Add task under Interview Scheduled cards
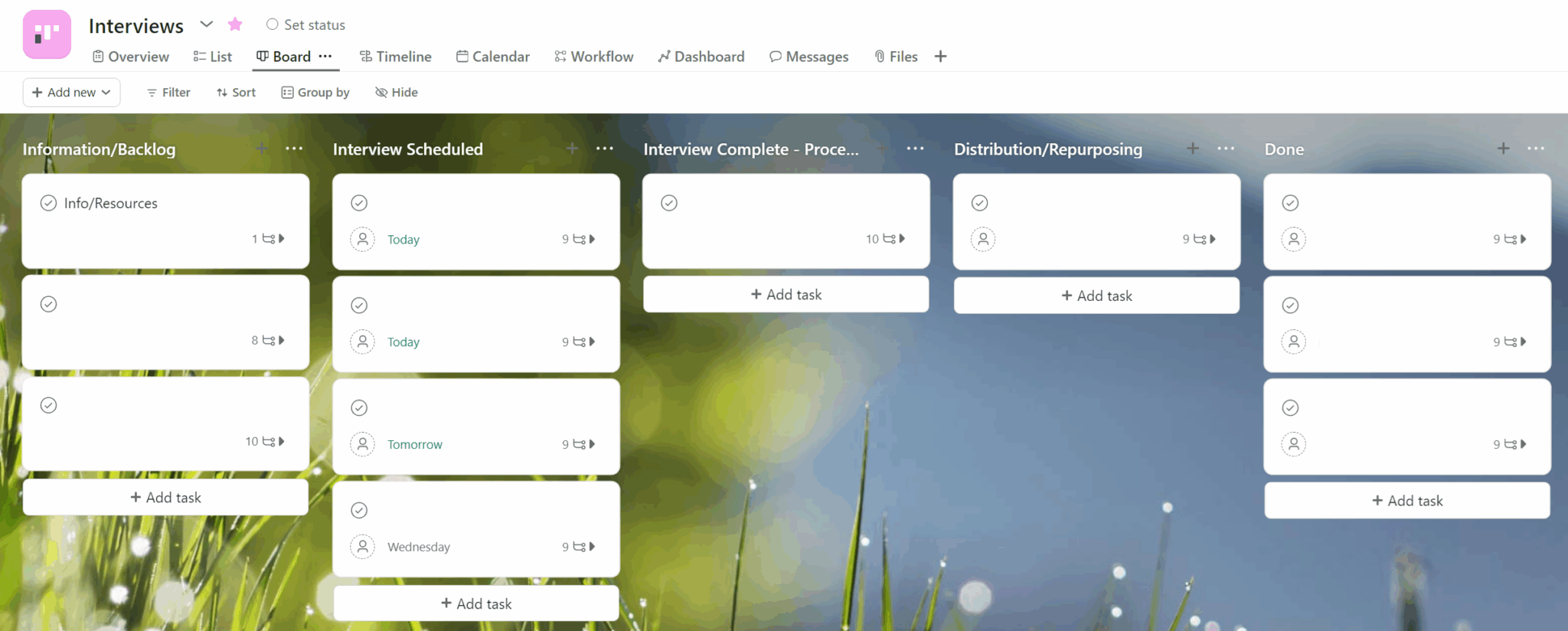 pyautogui.click(x=476, y=604)
